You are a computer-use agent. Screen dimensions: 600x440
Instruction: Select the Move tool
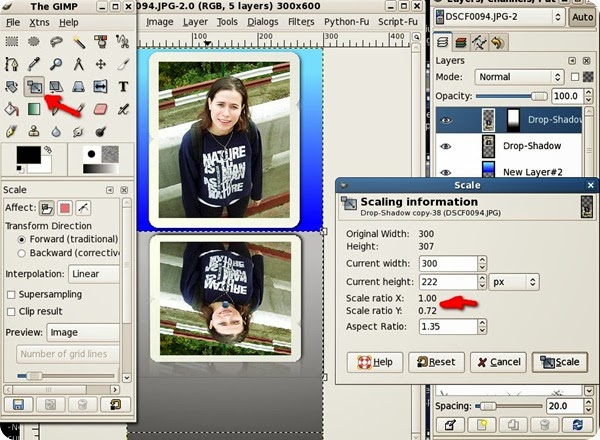pos(101,64)
